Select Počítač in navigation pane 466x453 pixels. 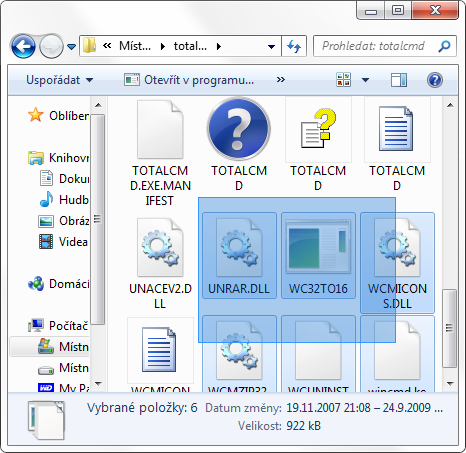(x=58, y=326)
